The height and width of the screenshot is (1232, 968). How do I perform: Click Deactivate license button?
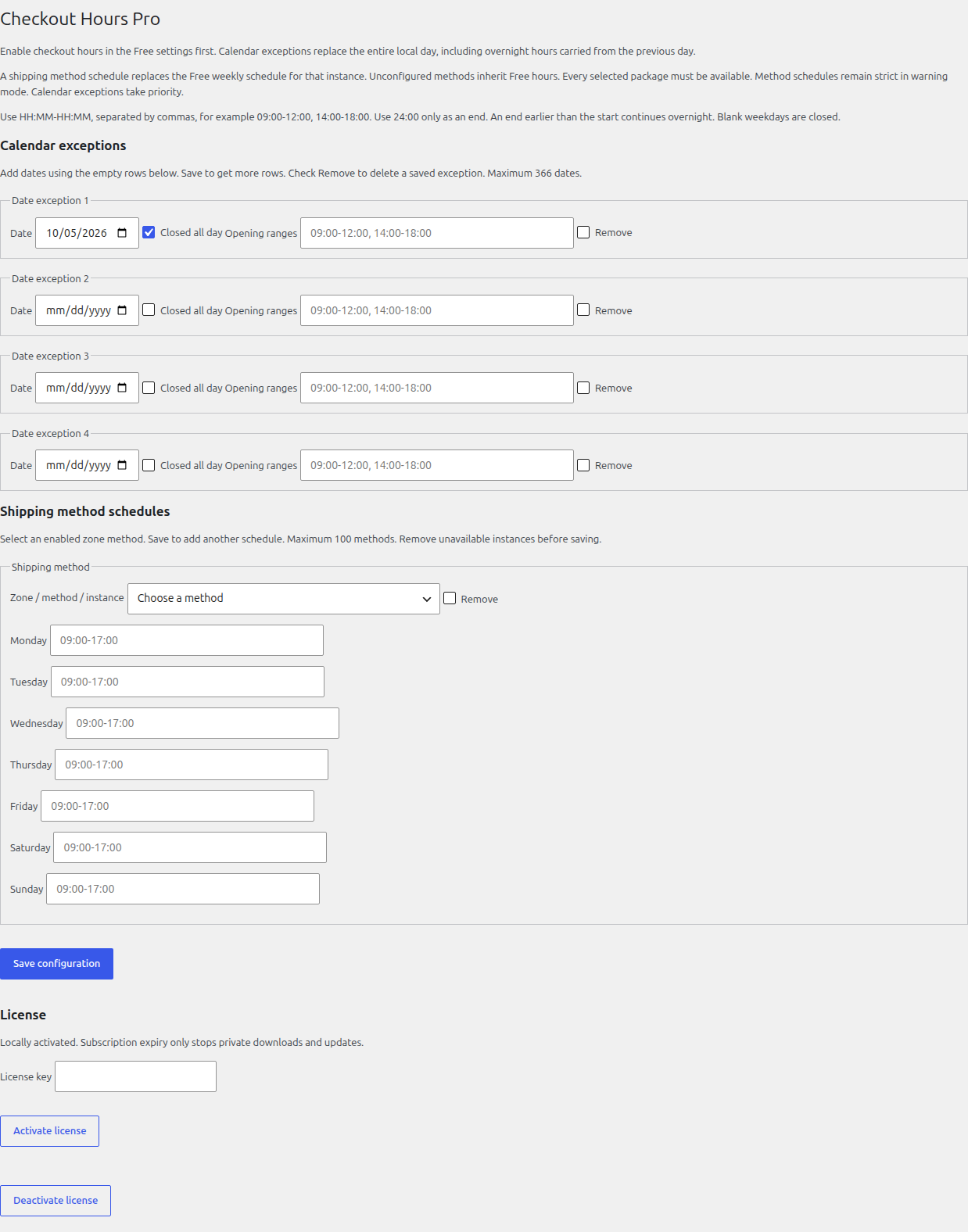click(56, 1201)
